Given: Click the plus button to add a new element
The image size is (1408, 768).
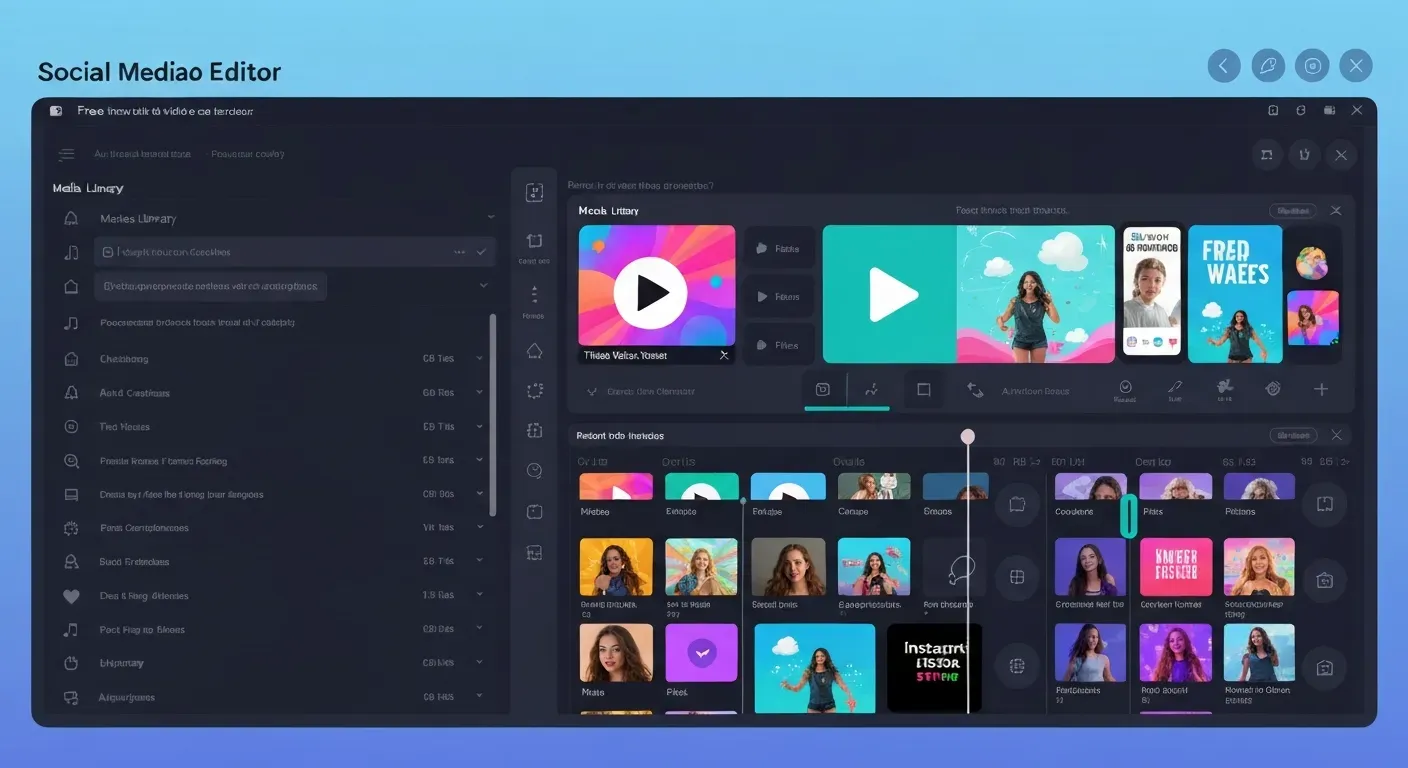Looking at the screenshot, I should (x=1322, y=390).
